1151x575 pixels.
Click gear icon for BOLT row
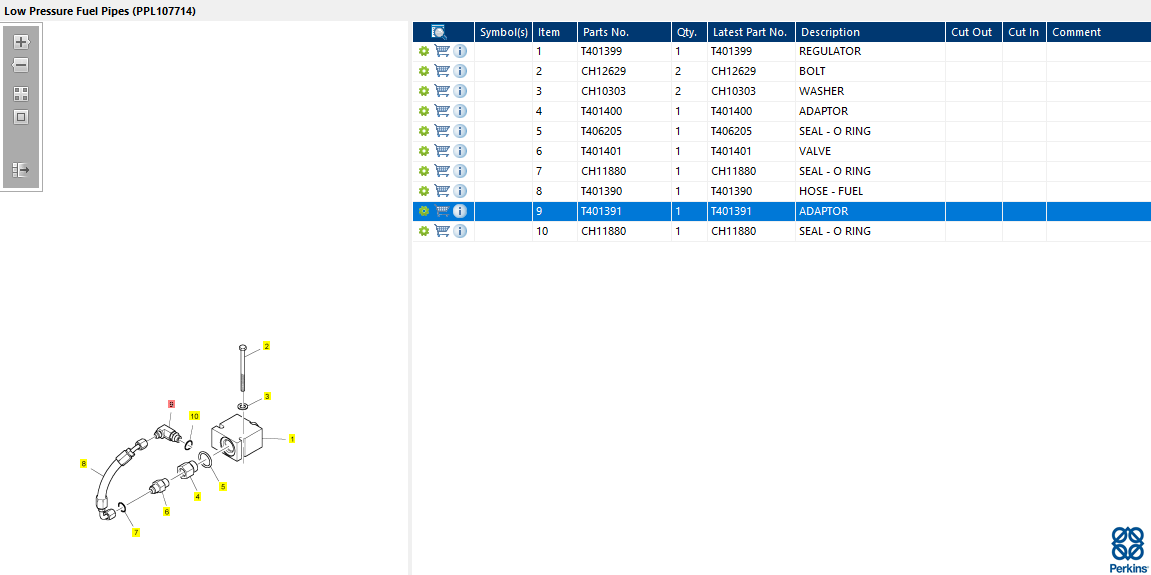click(424, 71)
